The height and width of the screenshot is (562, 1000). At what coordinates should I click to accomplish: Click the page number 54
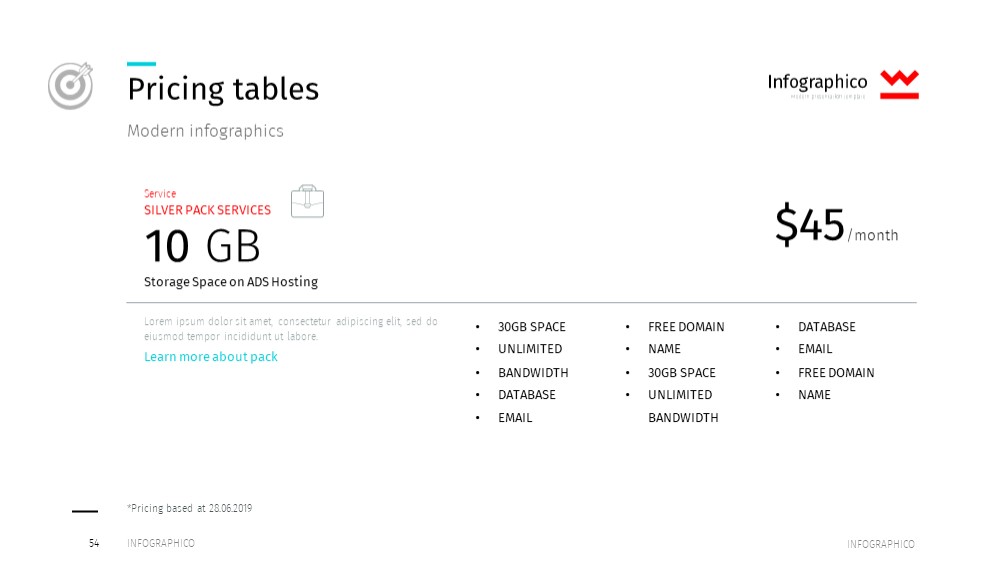click(x=94, y=543)
